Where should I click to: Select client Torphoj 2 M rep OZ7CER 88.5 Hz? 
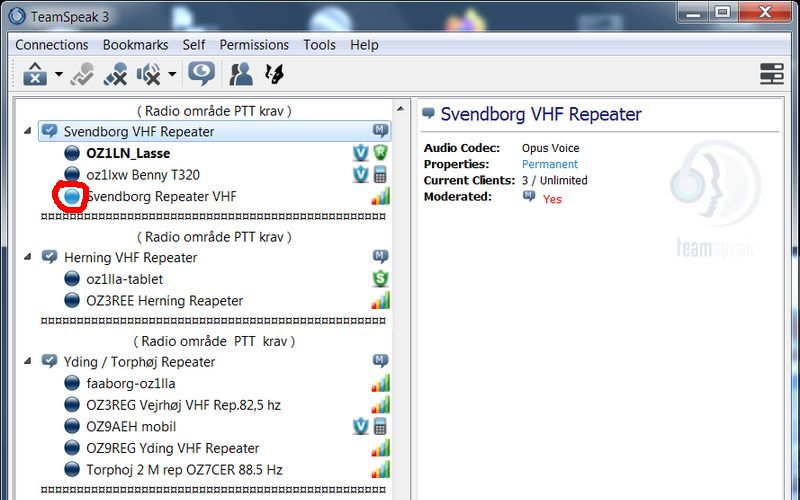click(184, 470)
